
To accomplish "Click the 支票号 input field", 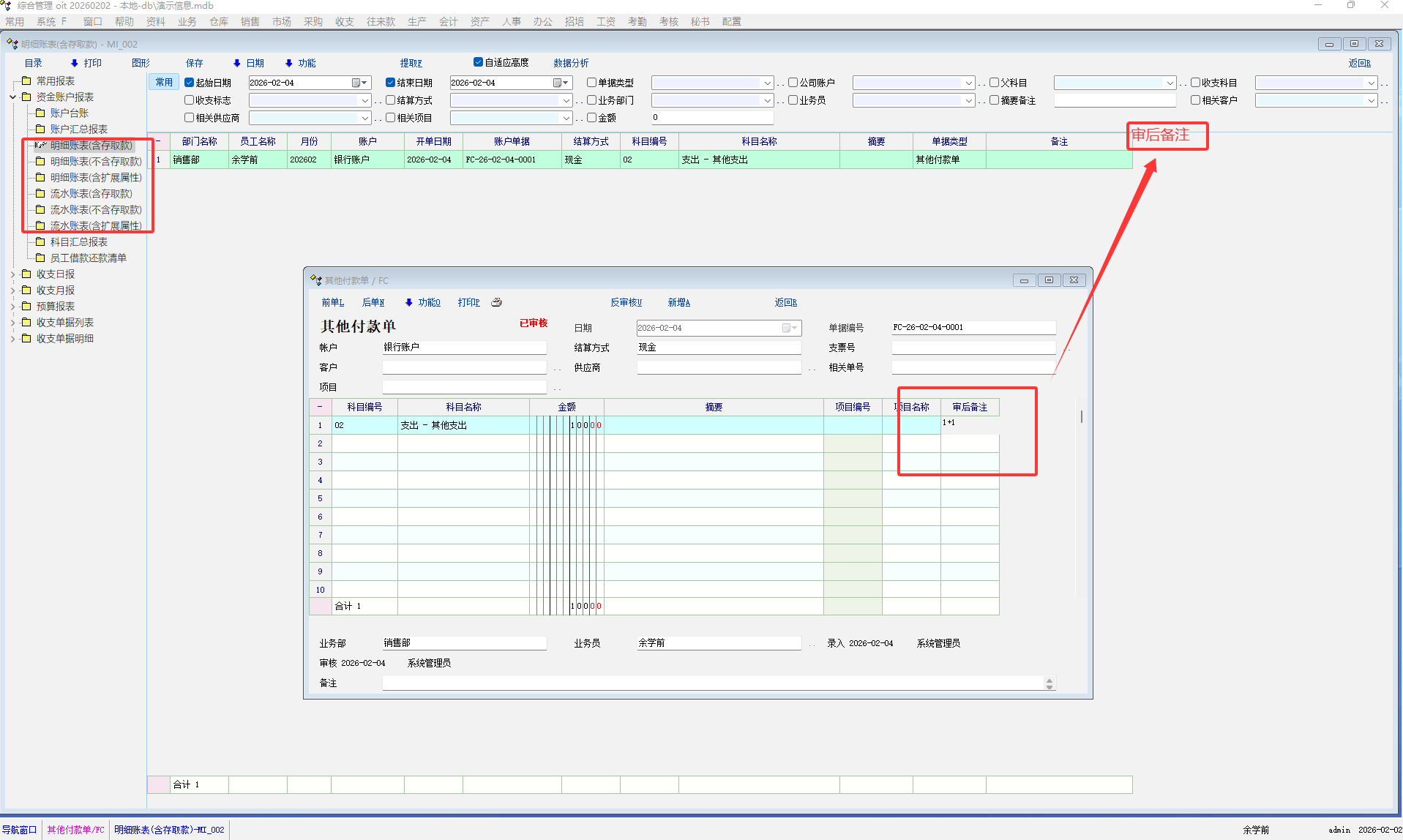I will [973, 348].
